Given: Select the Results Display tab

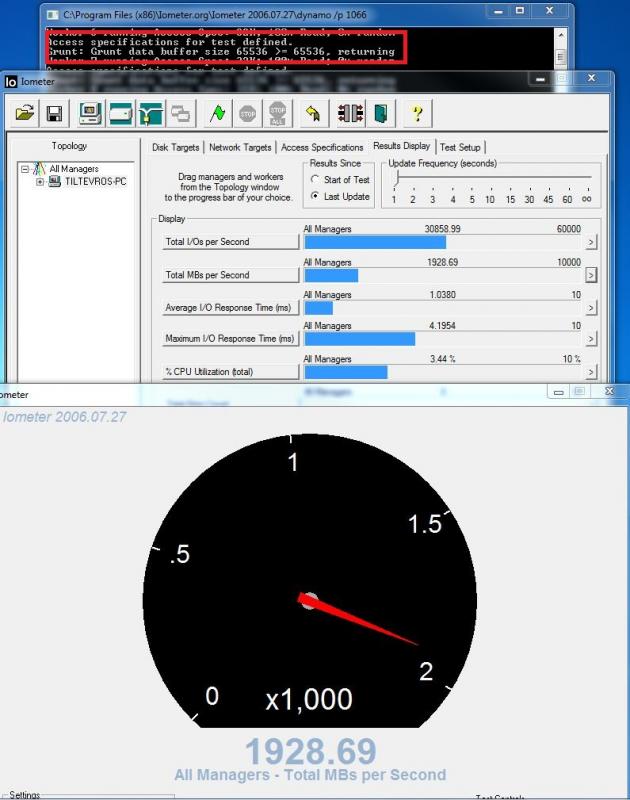Looking at the screenshot, I should click(x=401, y=146).
